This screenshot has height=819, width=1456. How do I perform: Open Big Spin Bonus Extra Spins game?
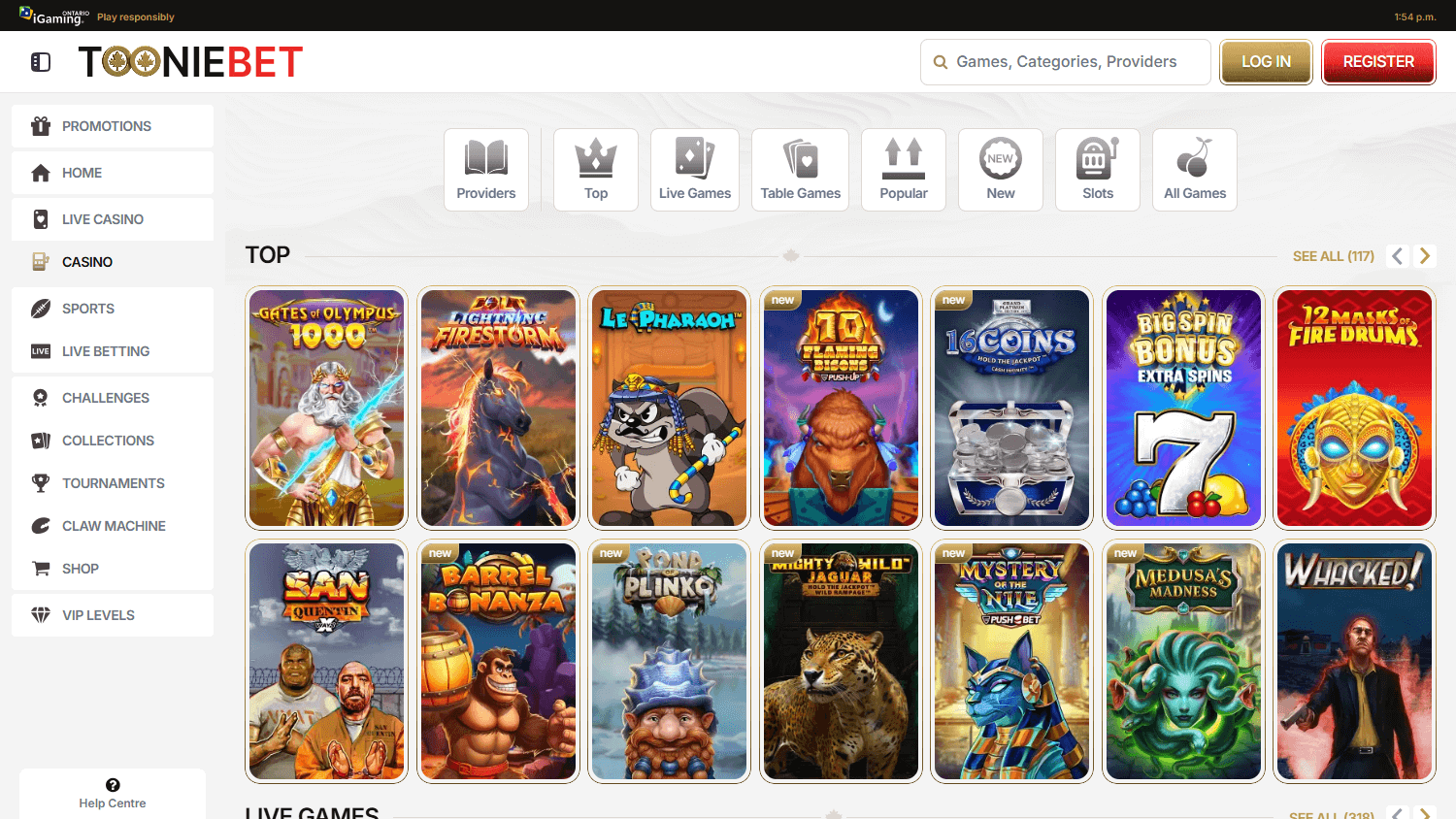[1184, 408]
